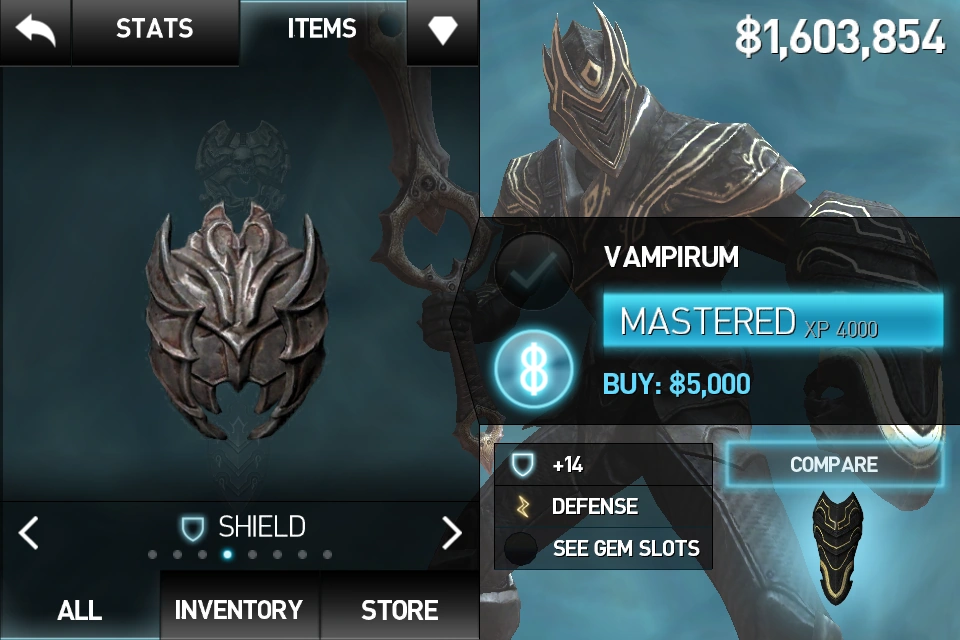Open SEE GEM SLOTS
The width and height of the screenshot is (960, 640).
point(626,548)
